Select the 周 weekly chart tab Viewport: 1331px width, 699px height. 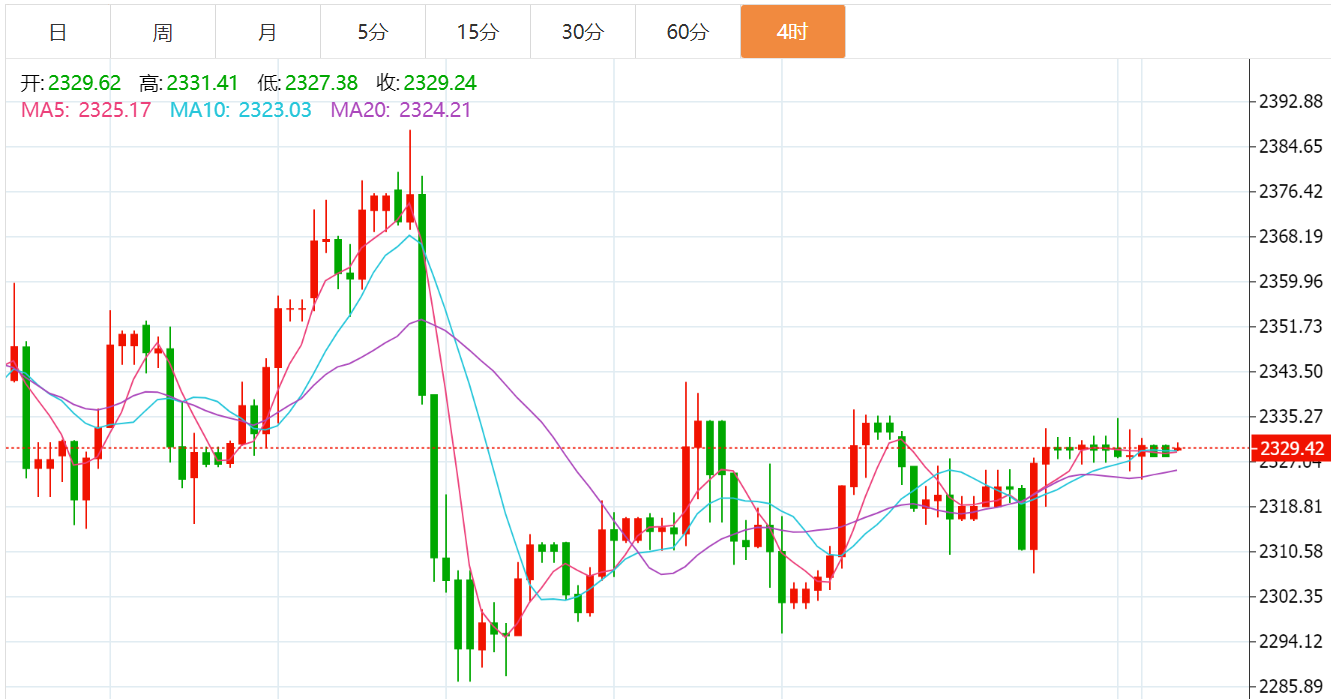click(x=163, y=32)
